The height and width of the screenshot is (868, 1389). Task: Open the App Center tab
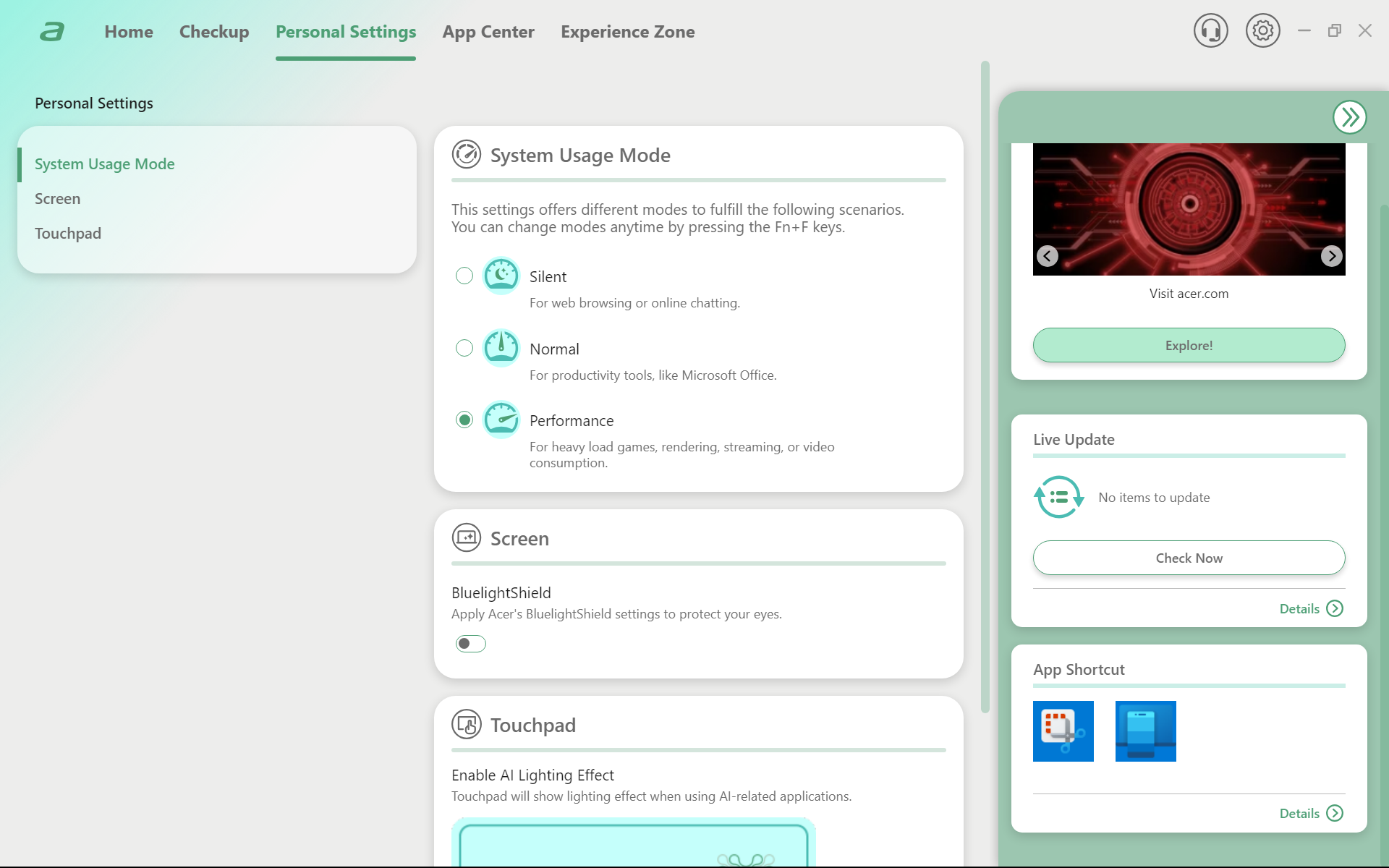488,32
